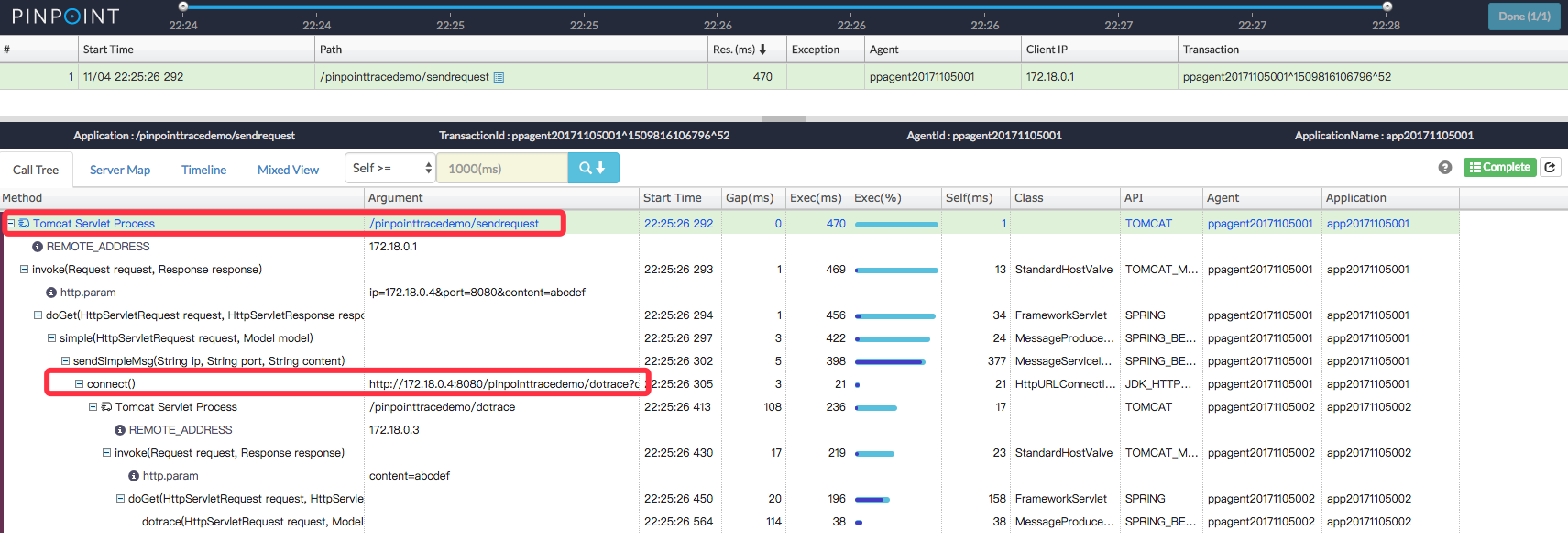The height and width of the screenshot is (553, 1568).
Task: Click the transaction ID ppagent20171105001^1509816106796^52 cell
Action: click(1287, 77)
